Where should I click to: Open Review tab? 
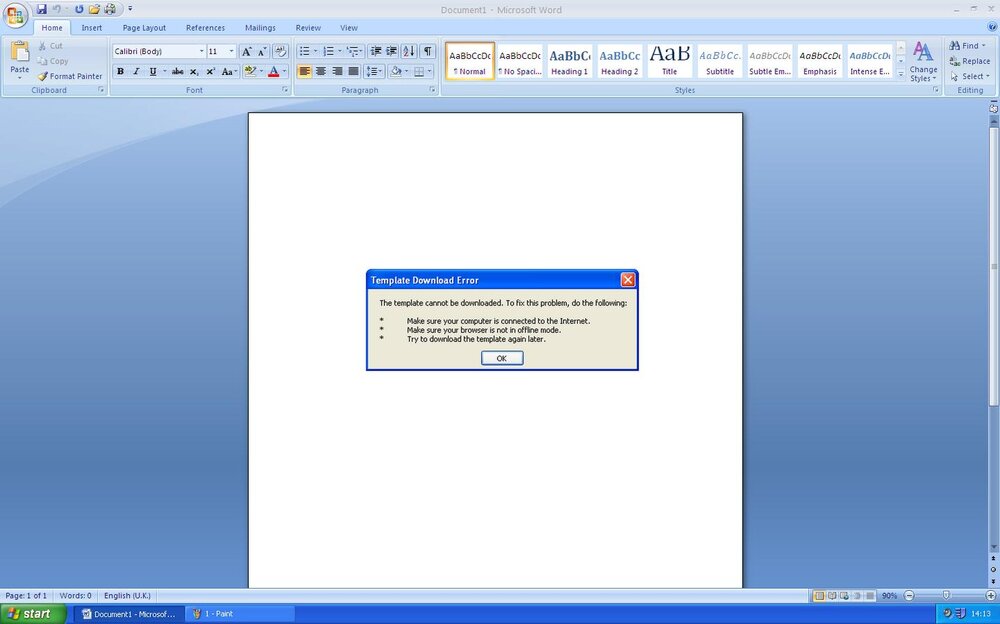[308, 28]
